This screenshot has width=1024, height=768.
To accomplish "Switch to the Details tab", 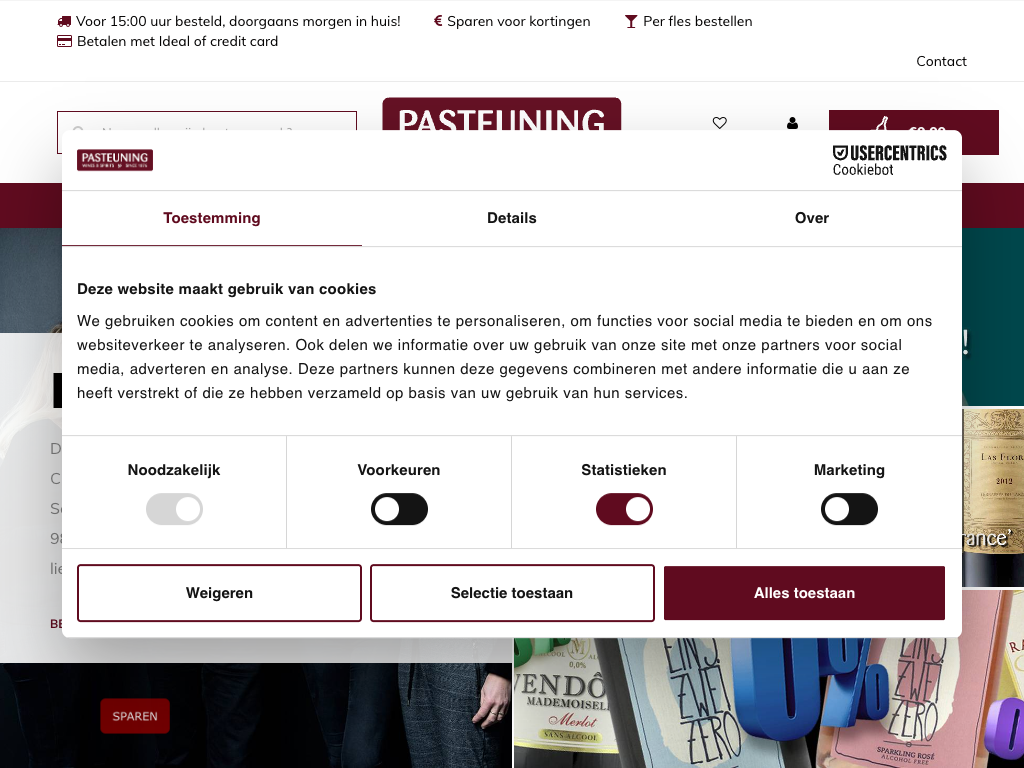I will point(511,218).
